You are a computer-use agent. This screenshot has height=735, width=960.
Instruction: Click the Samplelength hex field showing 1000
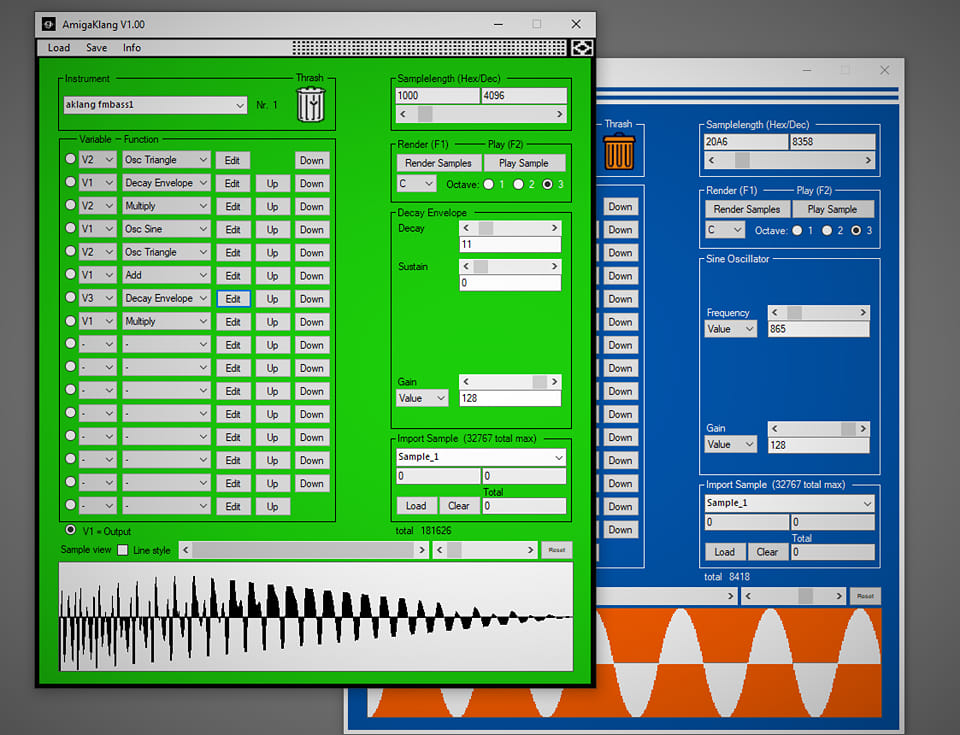tap(437, 96)
